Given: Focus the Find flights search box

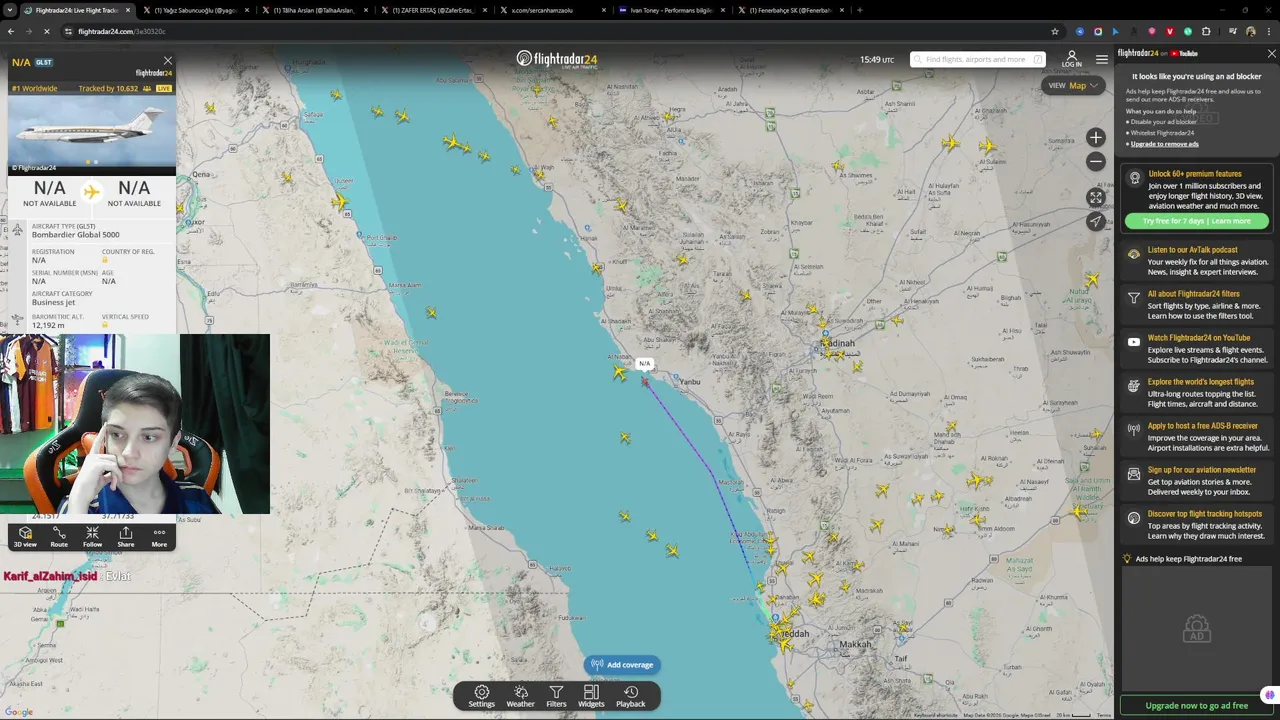Looking at the screenshot, I should (977, 59).
